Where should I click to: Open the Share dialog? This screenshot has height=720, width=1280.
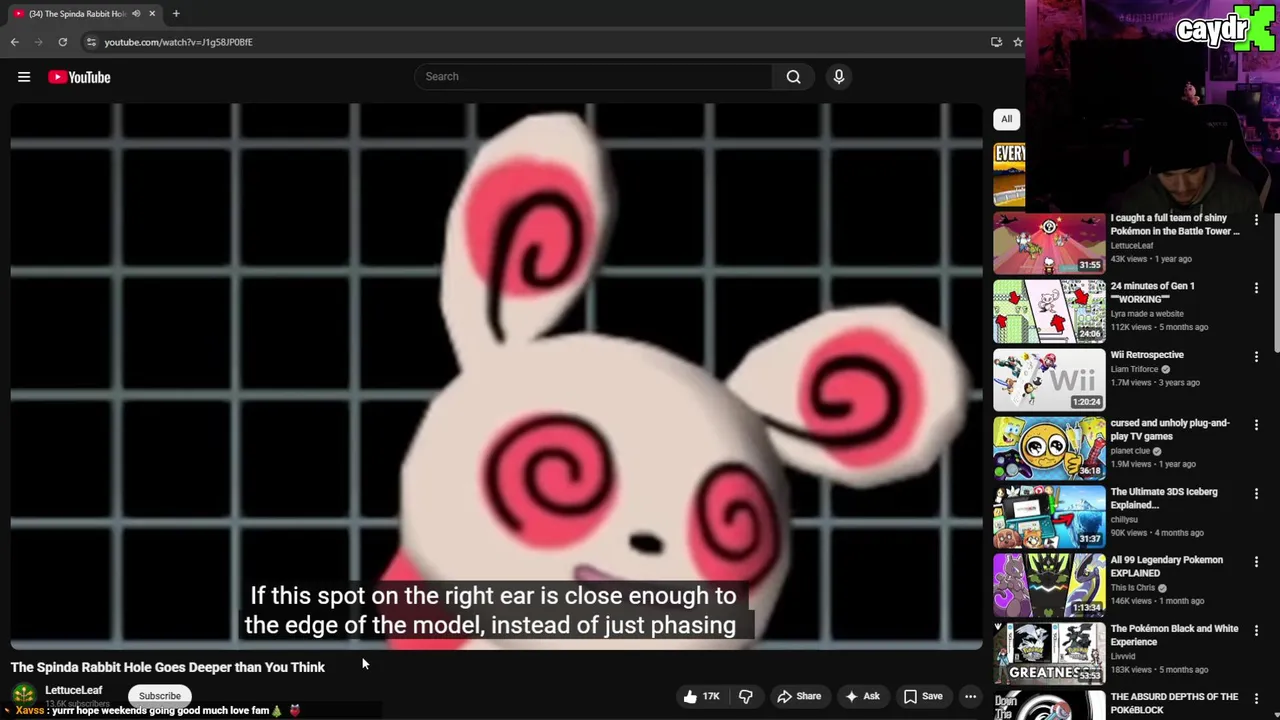tap(799, 696)
